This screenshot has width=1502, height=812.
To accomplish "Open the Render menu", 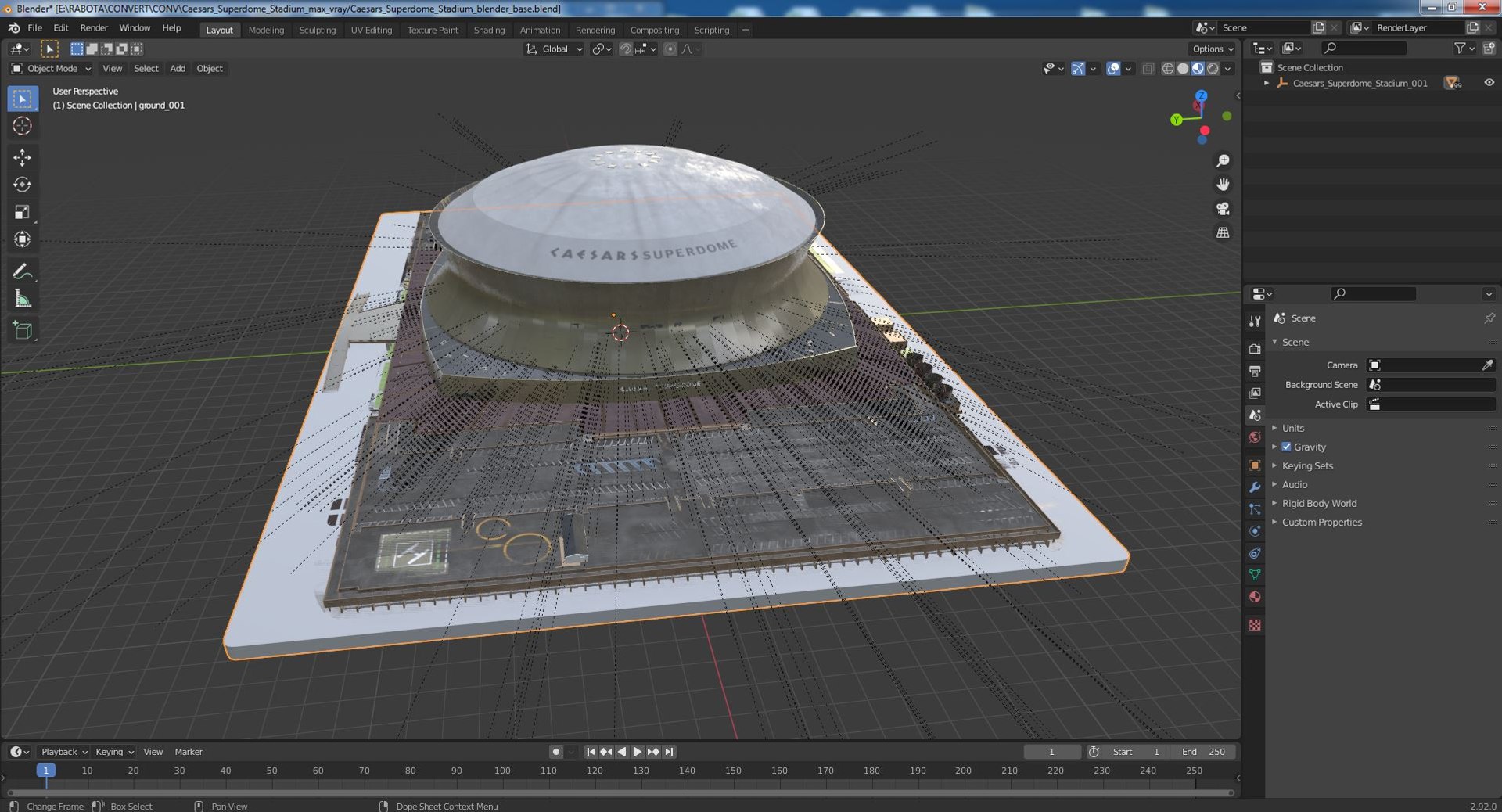I will [94, 28].
